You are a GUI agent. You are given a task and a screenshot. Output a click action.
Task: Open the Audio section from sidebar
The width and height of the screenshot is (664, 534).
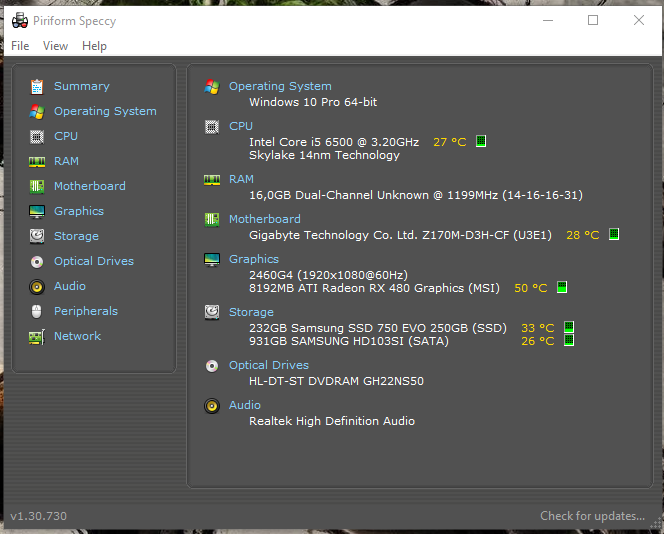[x=69, y=286]
